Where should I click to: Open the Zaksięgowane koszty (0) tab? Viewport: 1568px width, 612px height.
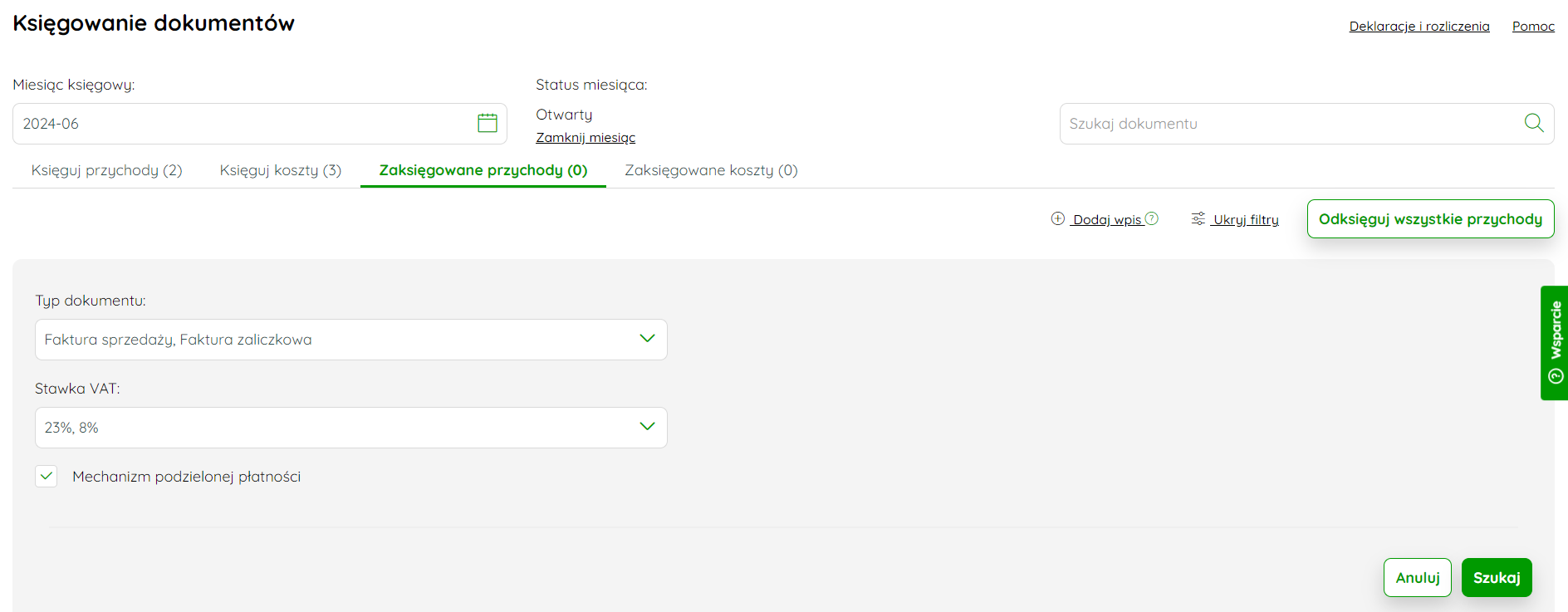(711, 170)
